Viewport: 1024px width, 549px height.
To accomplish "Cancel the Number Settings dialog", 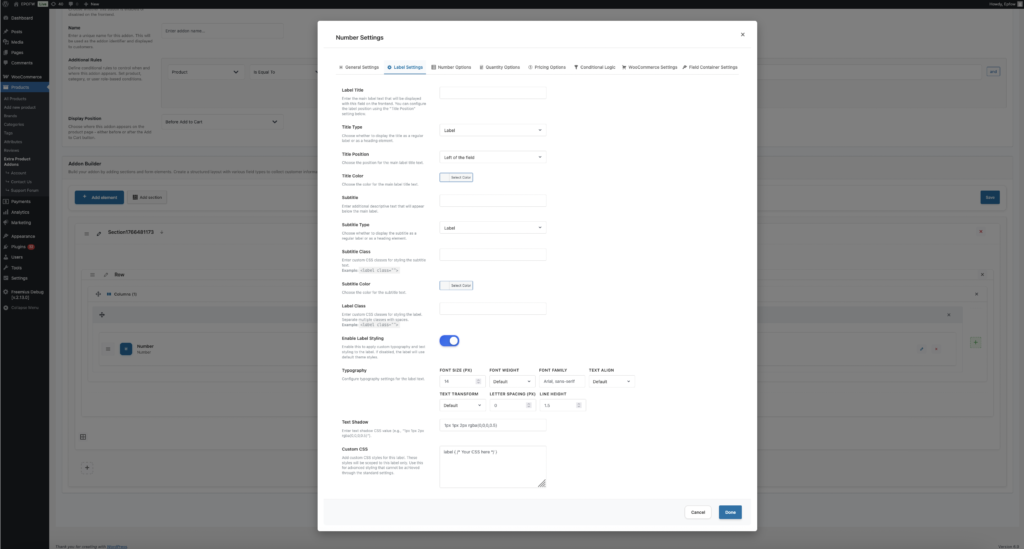I will [698, 512].
